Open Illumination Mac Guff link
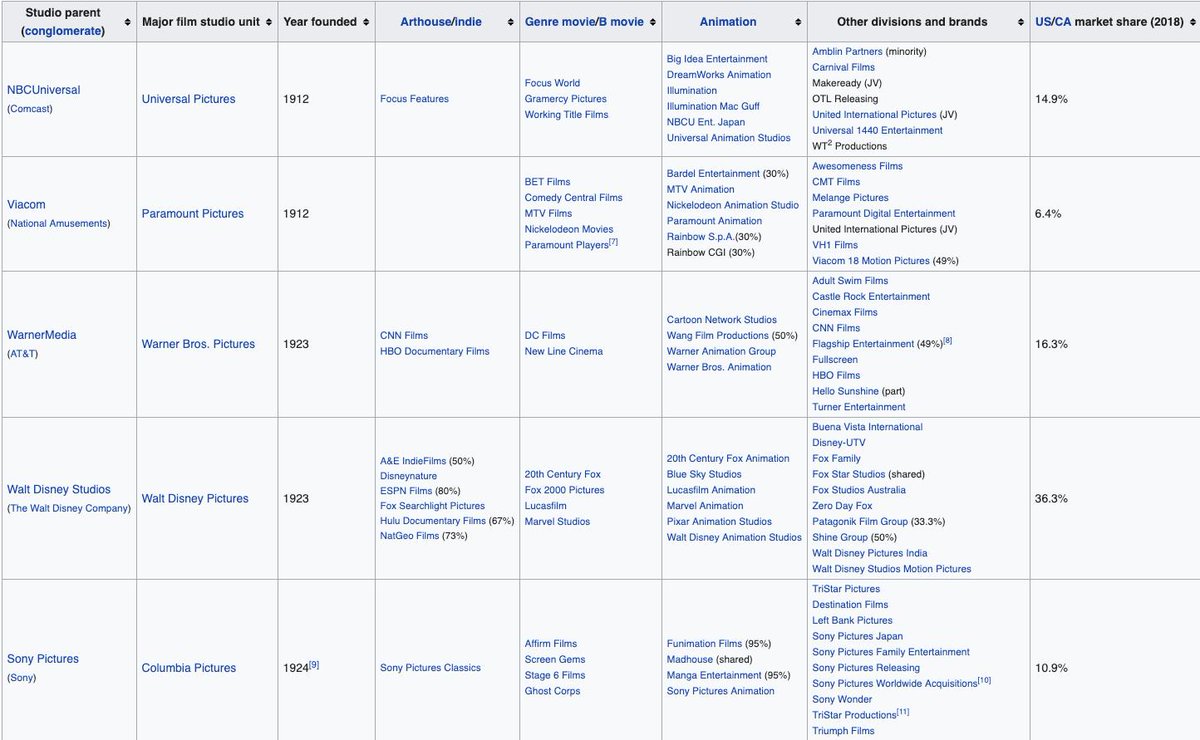Screen dimensions: 1200x740 click(x=713, y=106)
